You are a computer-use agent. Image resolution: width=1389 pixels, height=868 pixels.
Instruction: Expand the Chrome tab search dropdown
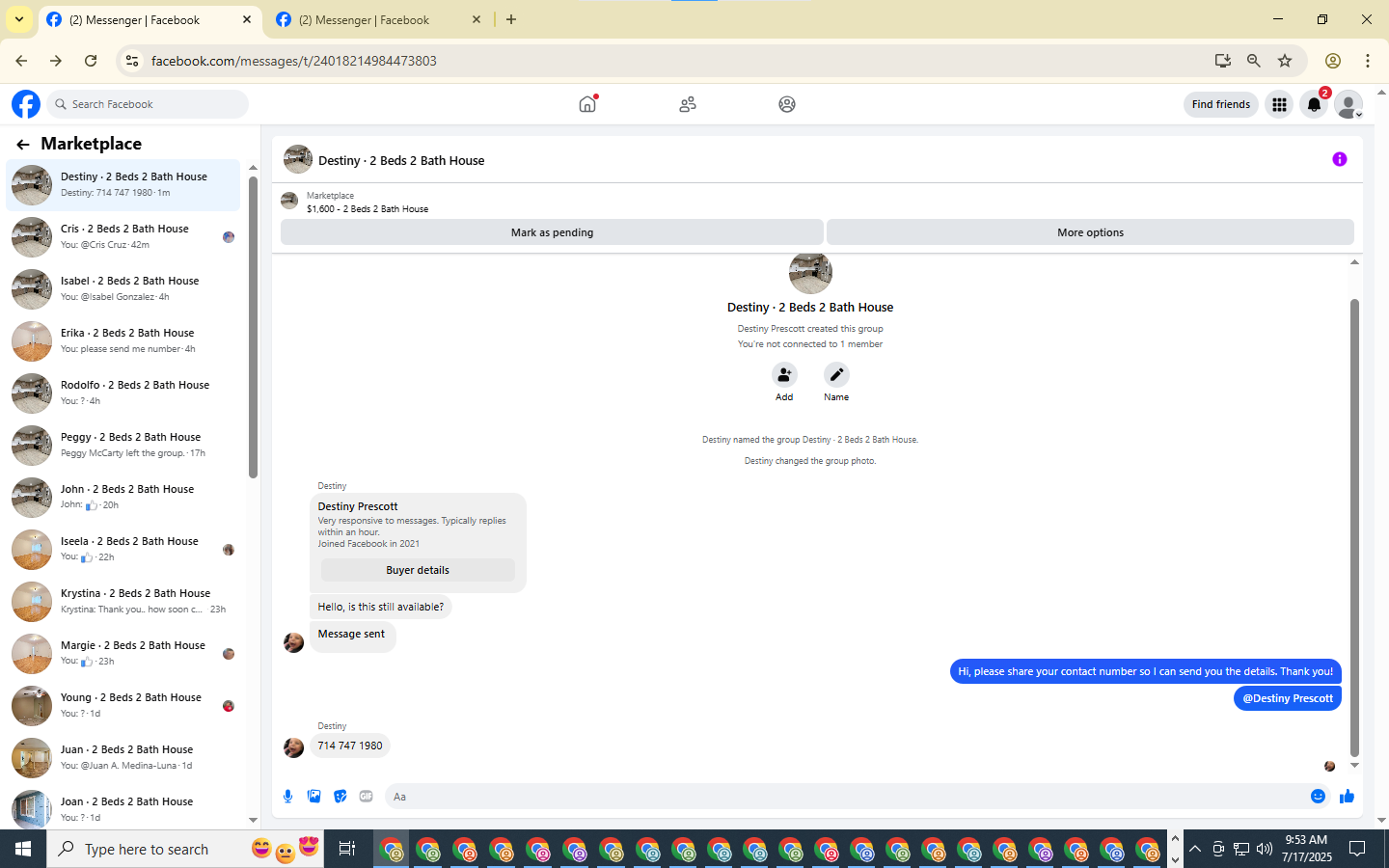(x=18, y=19)
